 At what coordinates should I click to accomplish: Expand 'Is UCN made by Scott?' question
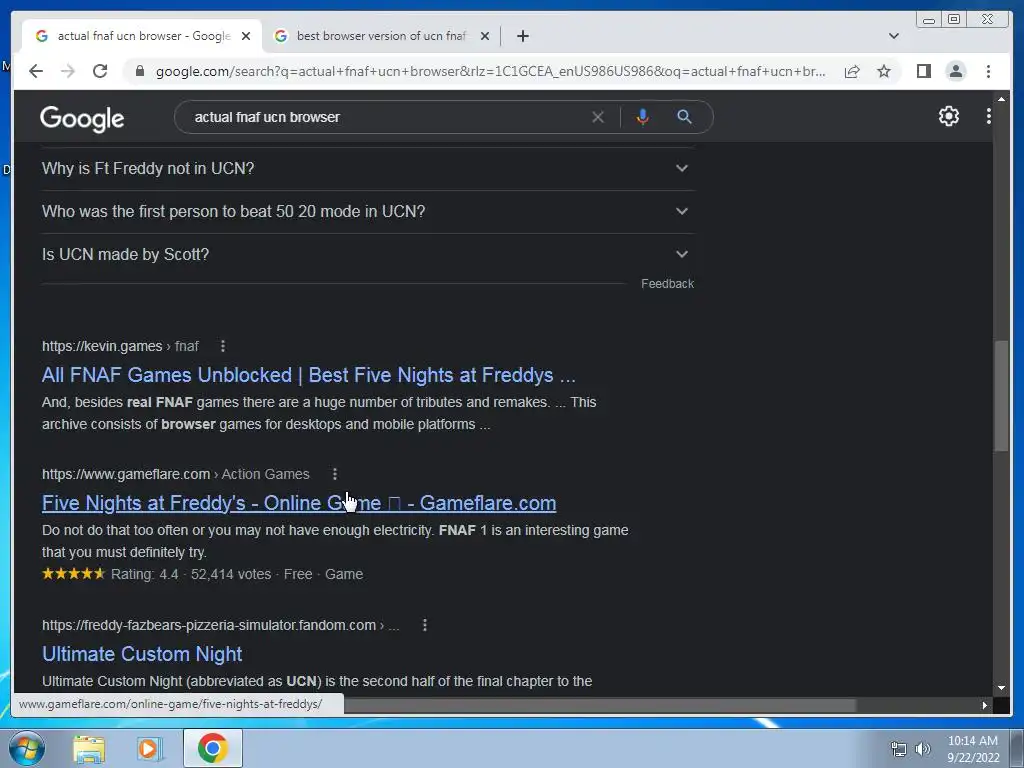click(x=368, y=255)
